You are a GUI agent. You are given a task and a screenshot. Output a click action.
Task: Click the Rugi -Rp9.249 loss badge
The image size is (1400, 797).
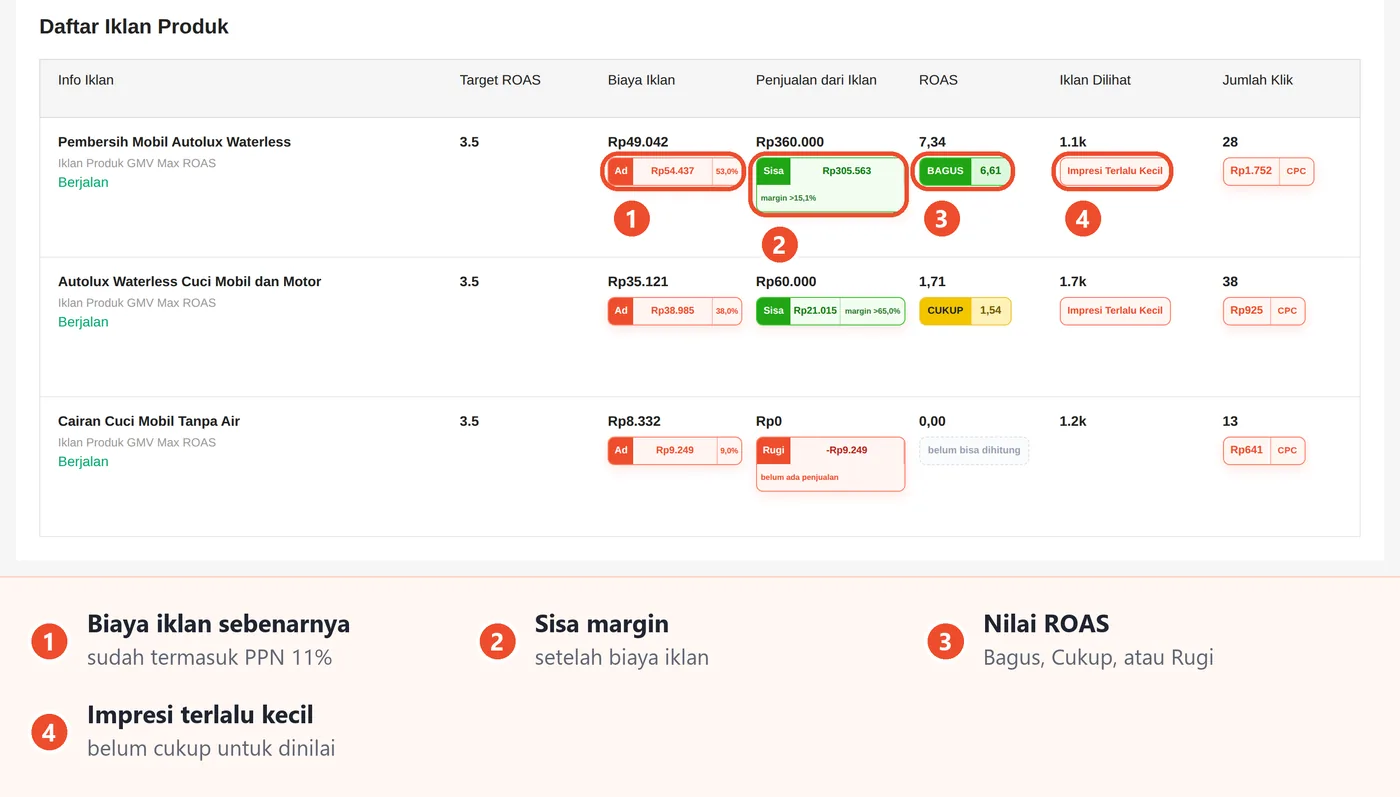(x=830, y=464)
